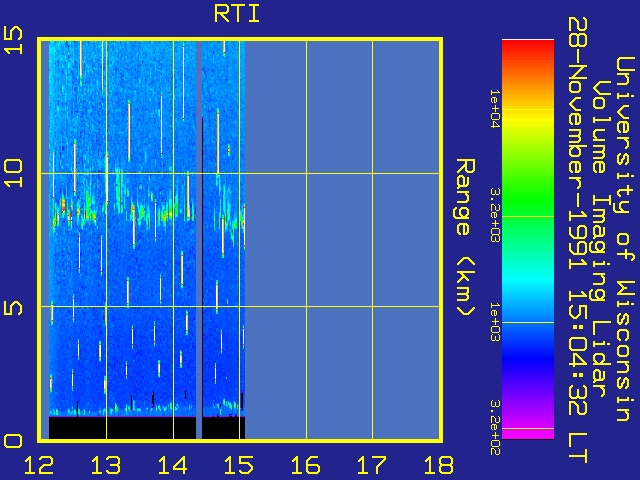Click University of Wisconsin title text
This screenshot has width=640, height=480.
[625, 239]
